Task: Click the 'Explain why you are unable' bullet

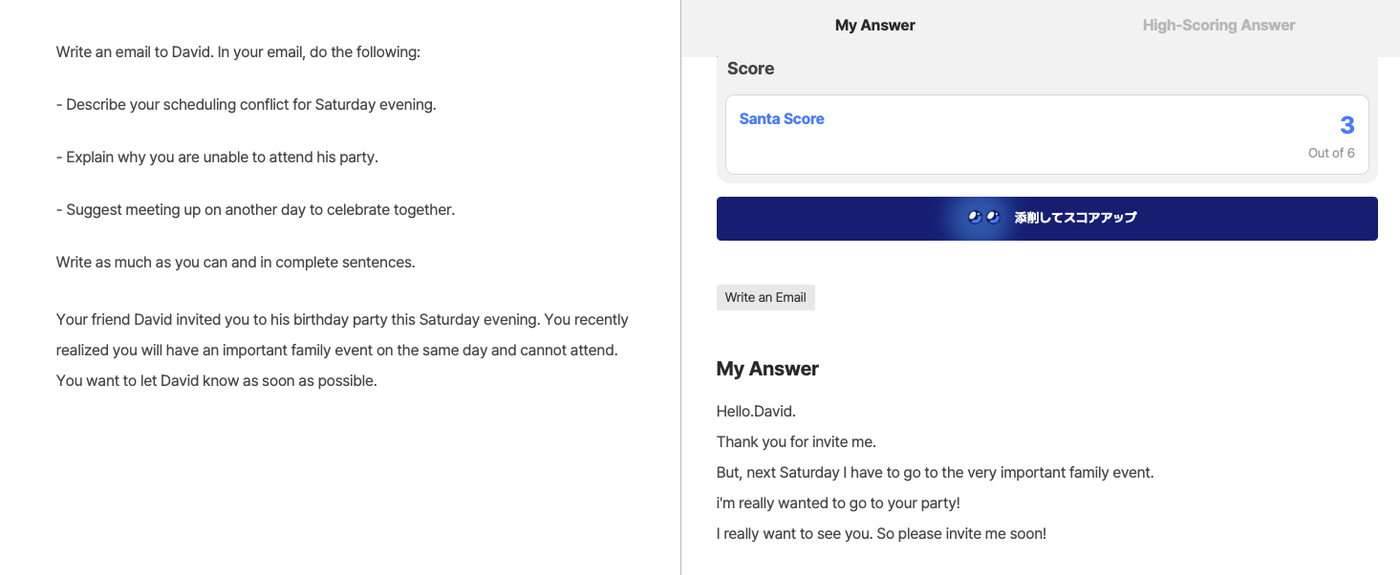Action: coord(217,157)
